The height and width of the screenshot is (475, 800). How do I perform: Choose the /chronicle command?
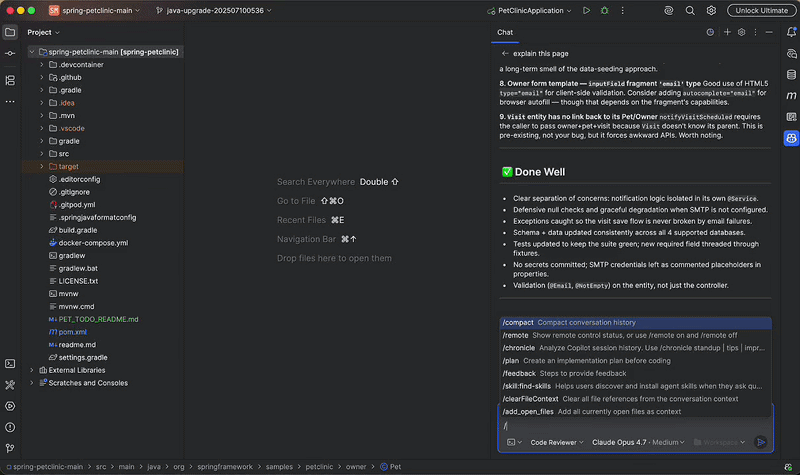635,348
